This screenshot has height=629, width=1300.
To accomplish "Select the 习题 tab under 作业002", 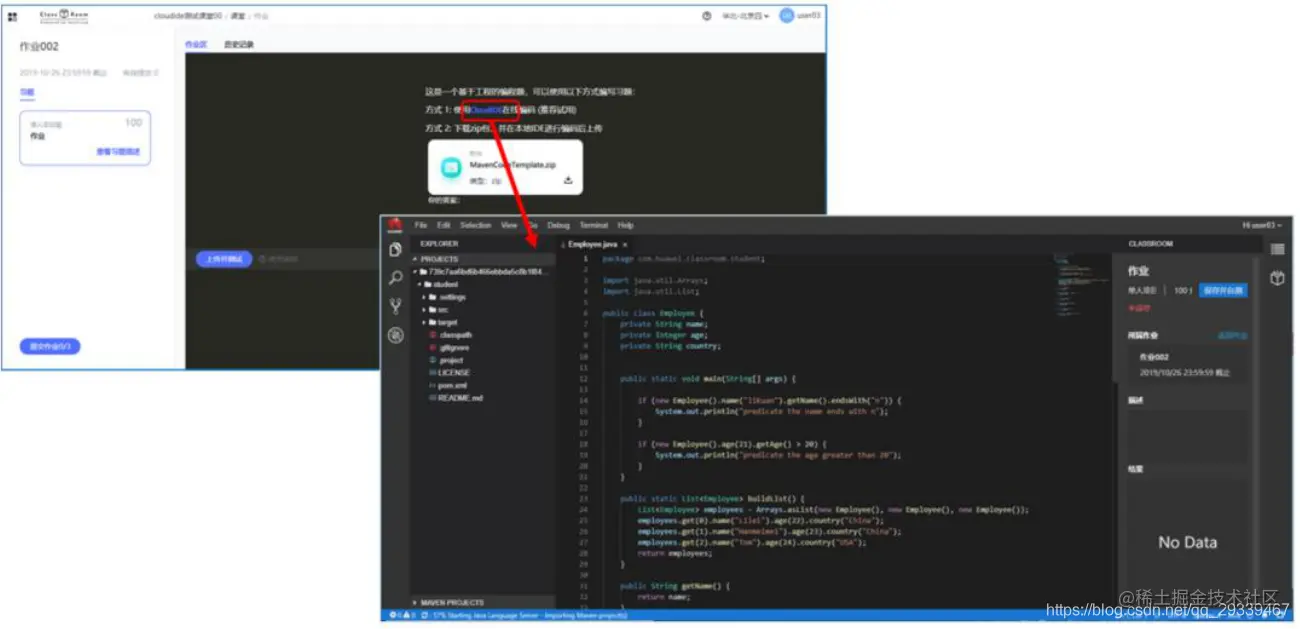I will pos(26,92).
